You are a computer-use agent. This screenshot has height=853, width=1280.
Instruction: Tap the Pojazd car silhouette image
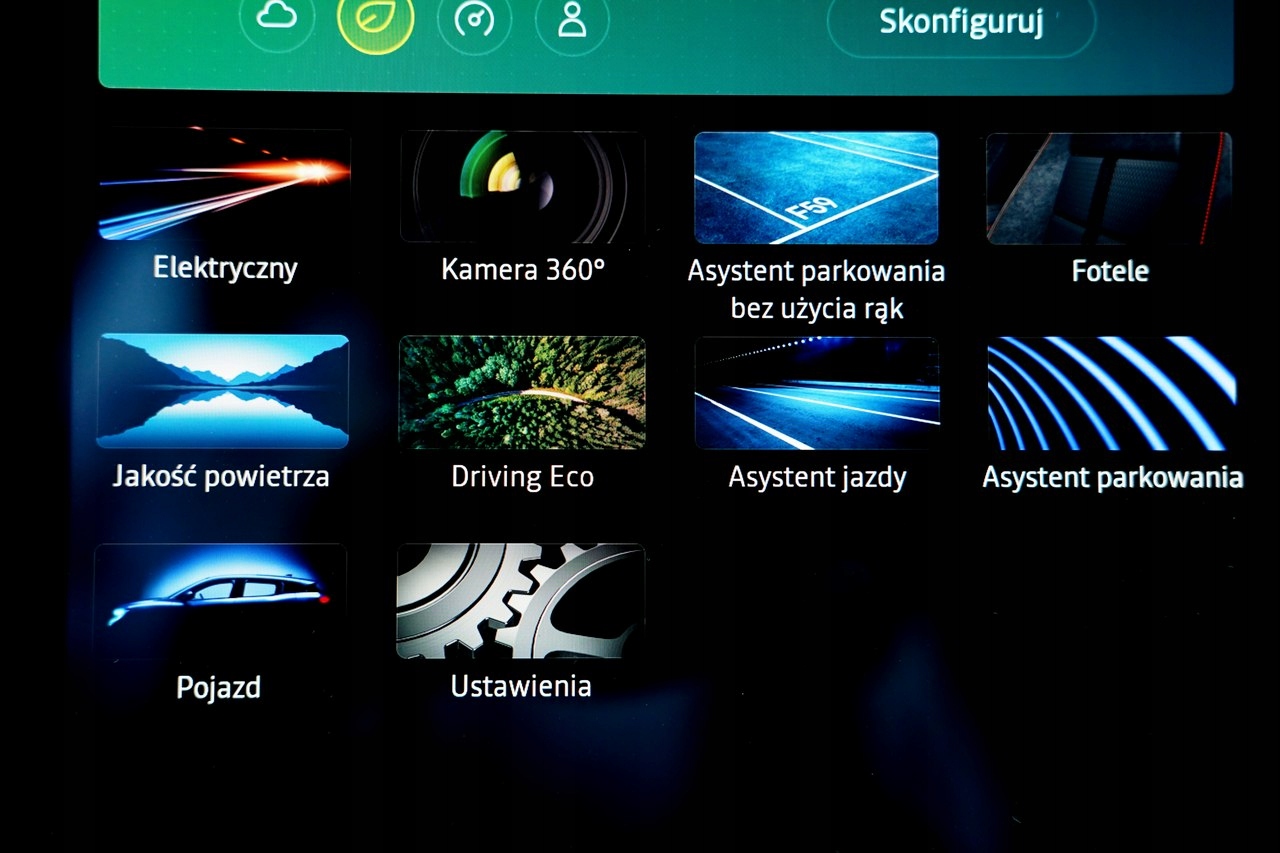(x=220, y=600)
